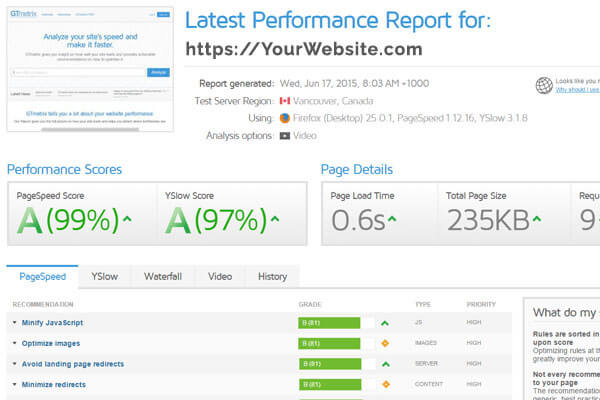Click the globe icon near the report header
600x400 pixels.
(x=544, y=85)
